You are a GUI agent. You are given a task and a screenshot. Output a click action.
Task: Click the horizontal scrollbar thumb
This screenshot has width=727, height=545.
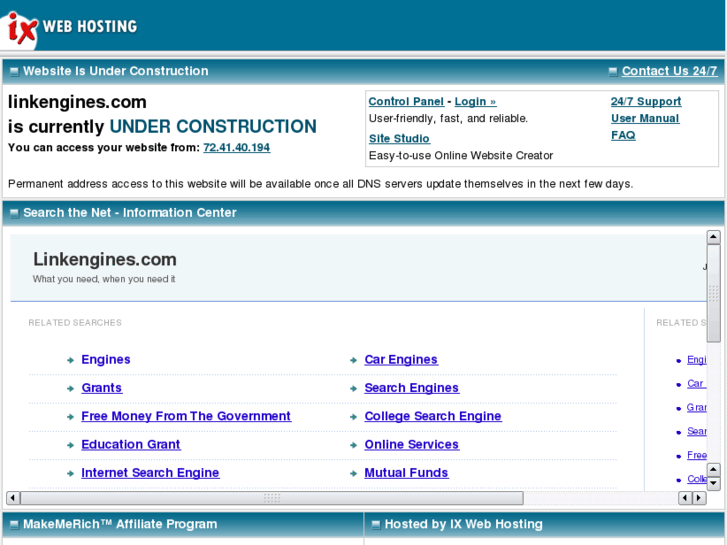tap(272, 498)
